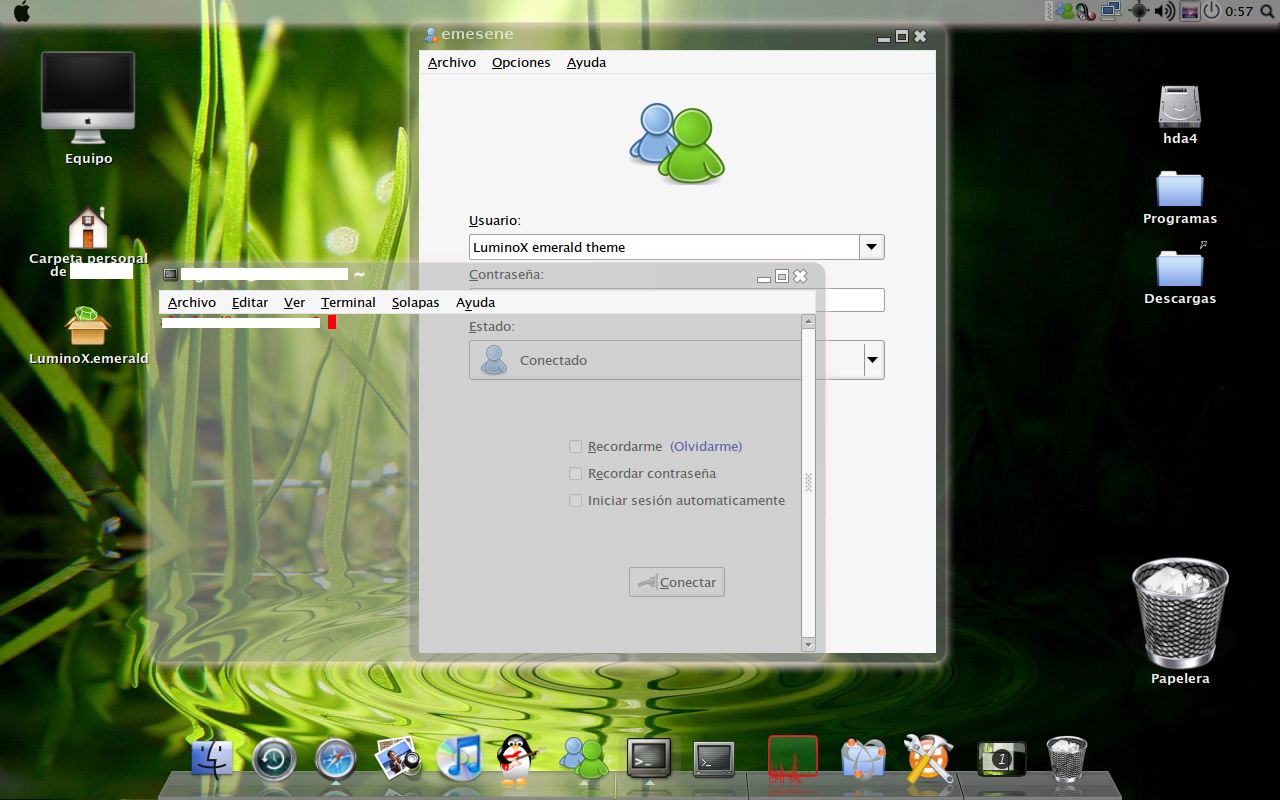Open emesene Archivo menu
The height and width of the screenshot is (800, 1280).
pyautogui.click(x=452, y=62)
